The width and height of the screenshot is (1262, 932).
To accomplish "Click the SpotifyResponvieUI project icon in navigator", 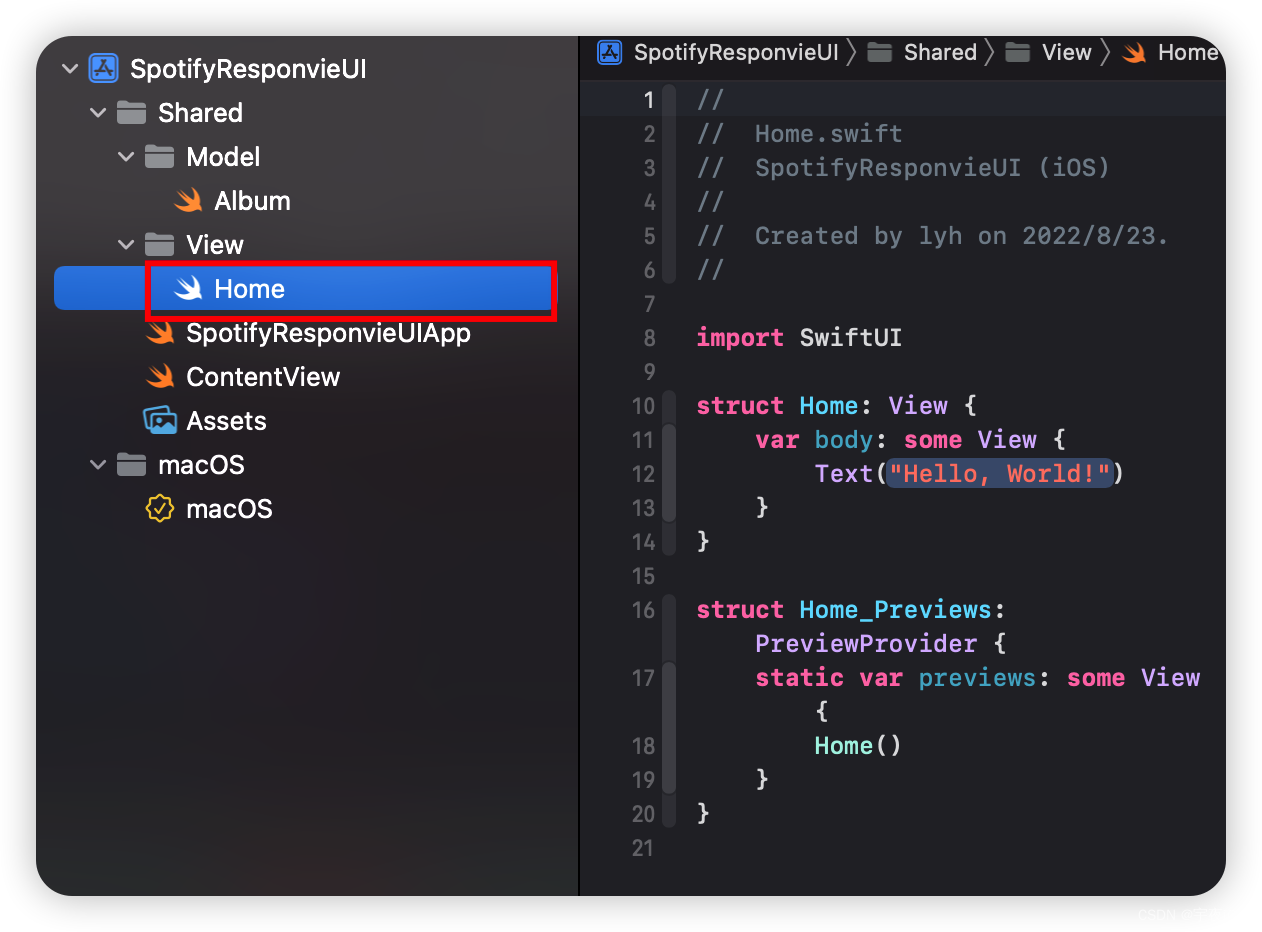I will click(103, 68).
